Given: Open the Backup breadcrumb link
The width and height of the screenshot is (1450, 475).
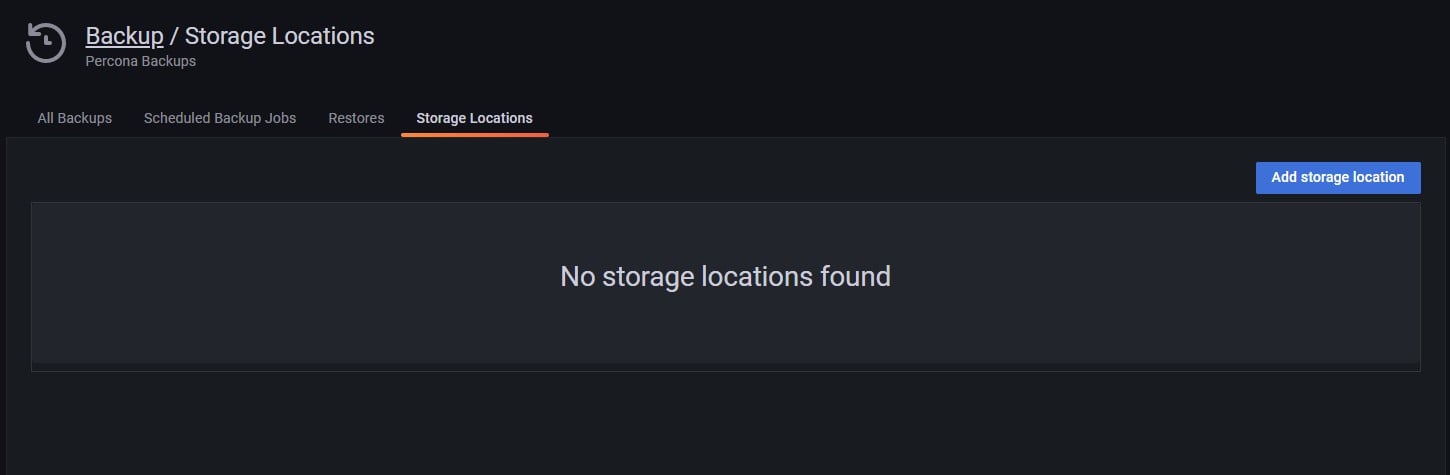Looking at the screenshot, I should (x=124, y=36).
